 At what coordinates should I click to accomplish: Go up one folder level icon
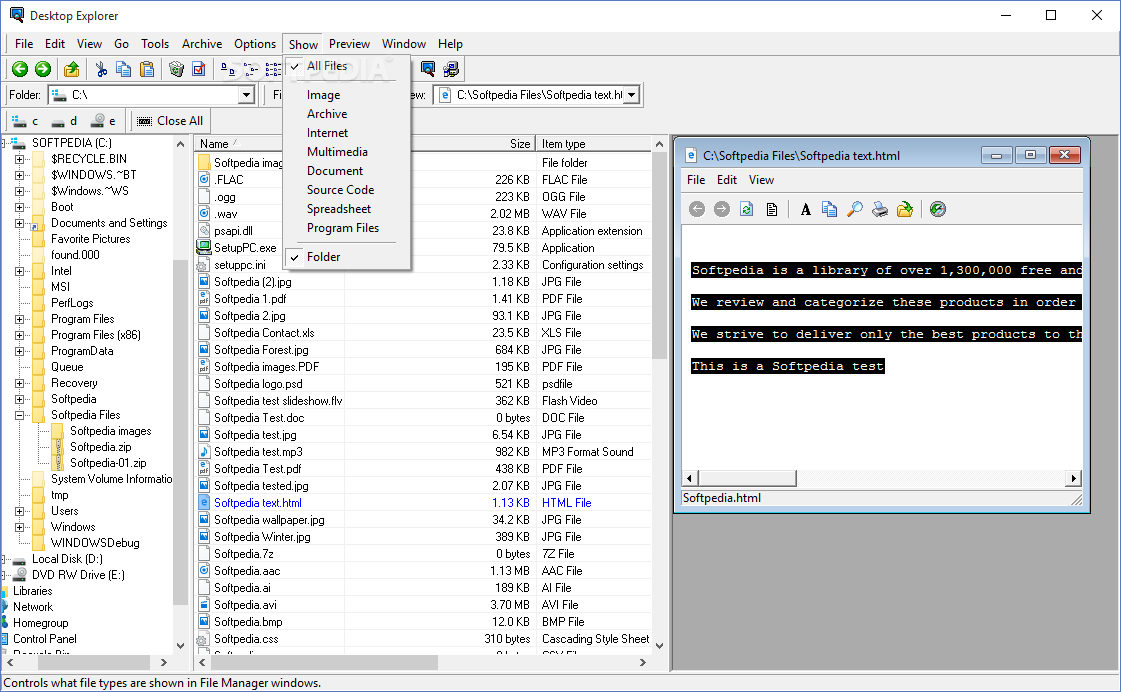click(71, 69)
